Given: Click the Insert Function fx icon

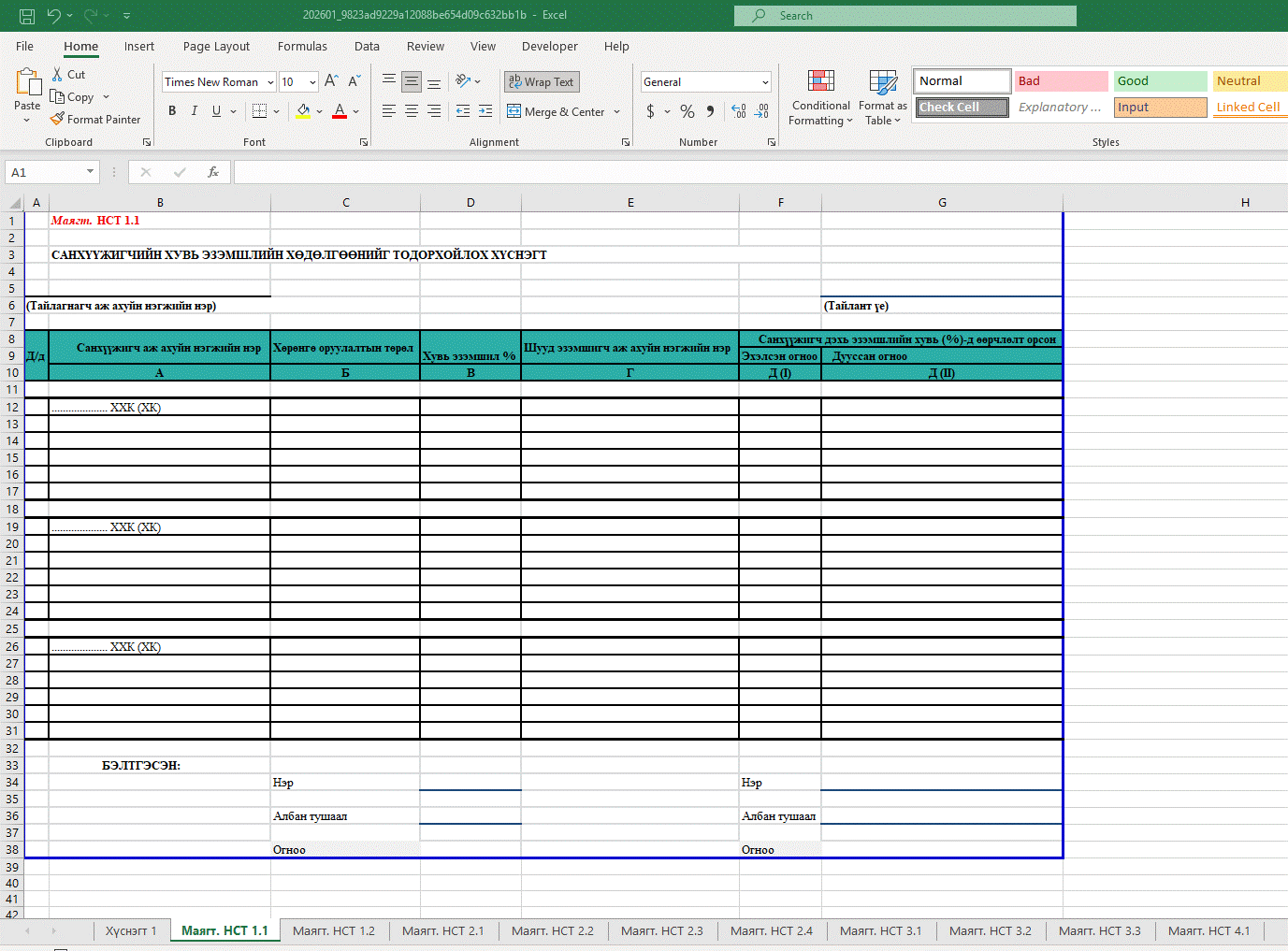Looking at the screenshot, I should click(x=213, y=172).
